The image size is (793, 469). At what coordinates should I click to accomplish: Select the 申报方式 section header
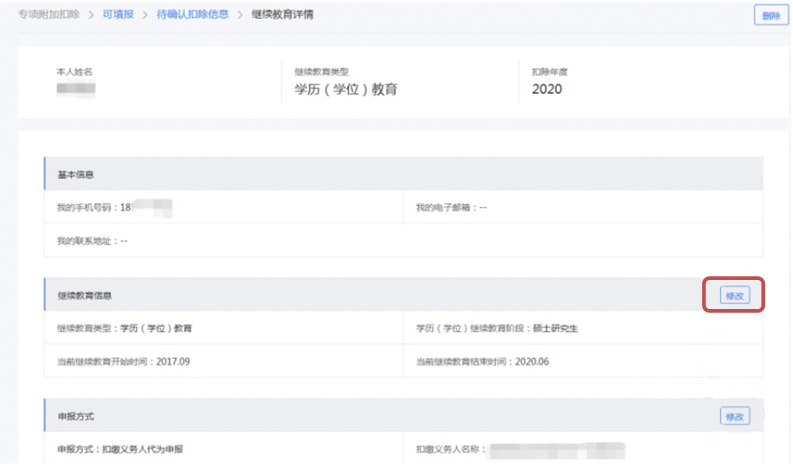coord(76,416)
